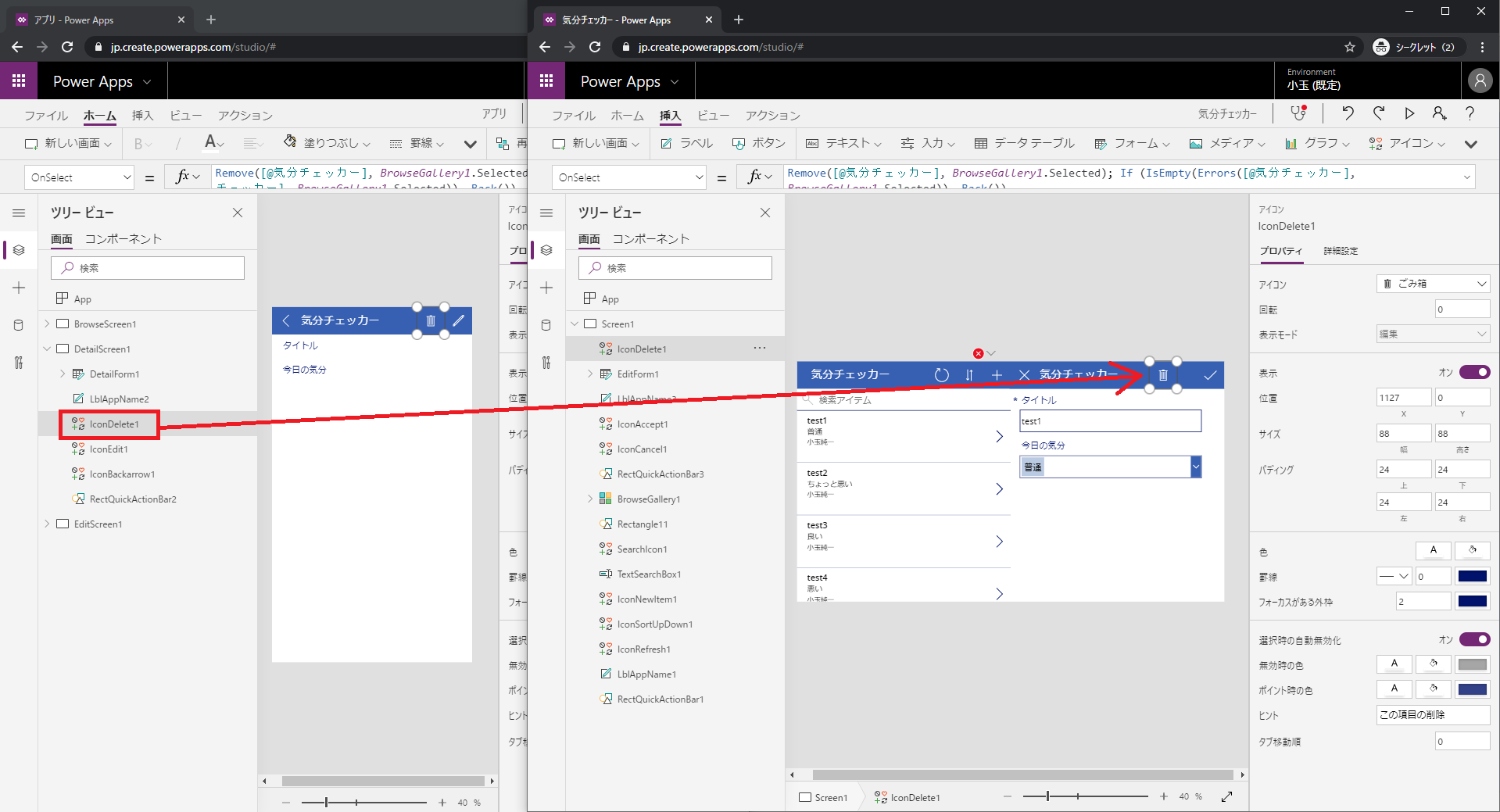This screenshot has width=1500, height=812.
Task: Open the ファイル menu in the right window
Action: (574, 116)
